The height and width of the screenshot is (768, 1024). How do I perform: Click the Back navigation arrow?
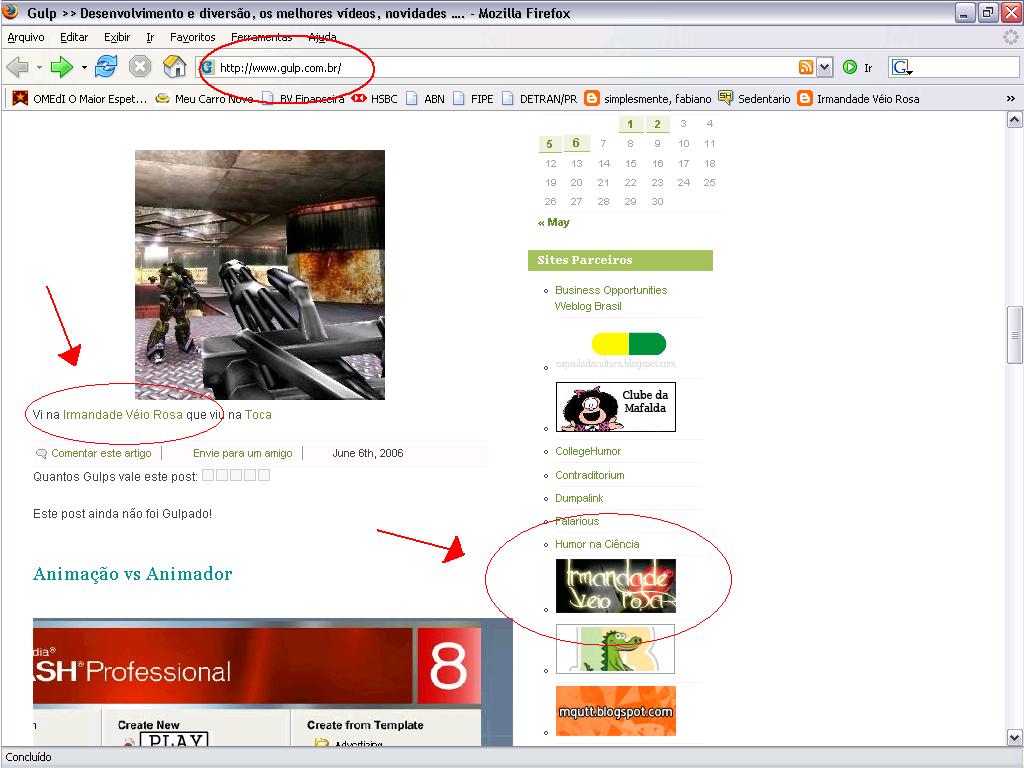(x=18, y=67)
